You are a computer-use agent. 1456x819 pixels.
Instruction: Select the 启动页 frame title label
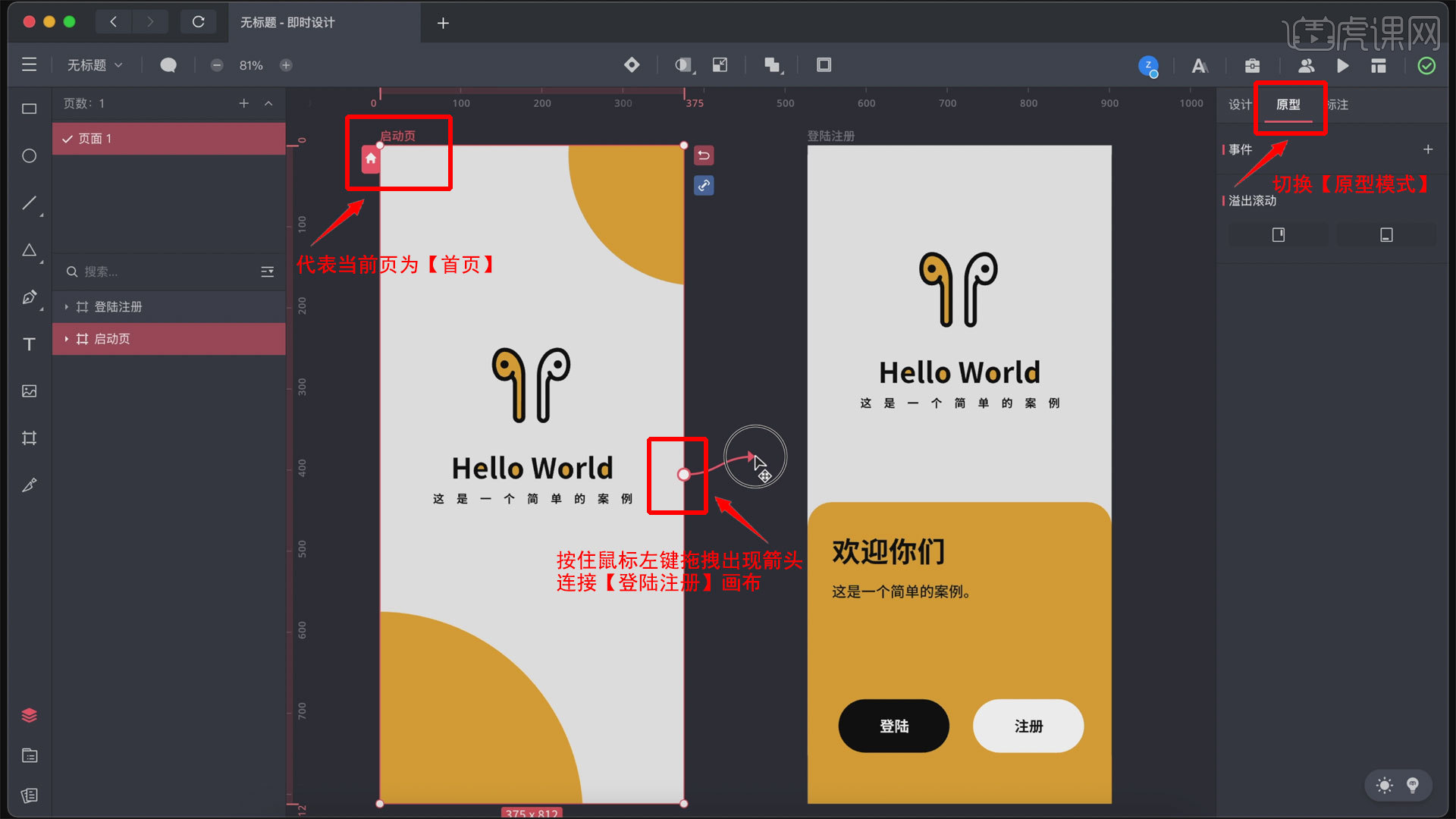[x=398, y=136]
